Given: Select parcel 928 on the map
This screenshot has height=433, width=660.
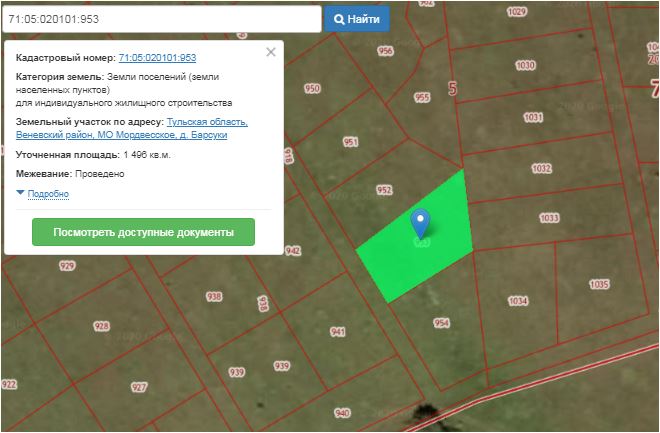Looking at the screenshot, I should click(101, 326).
